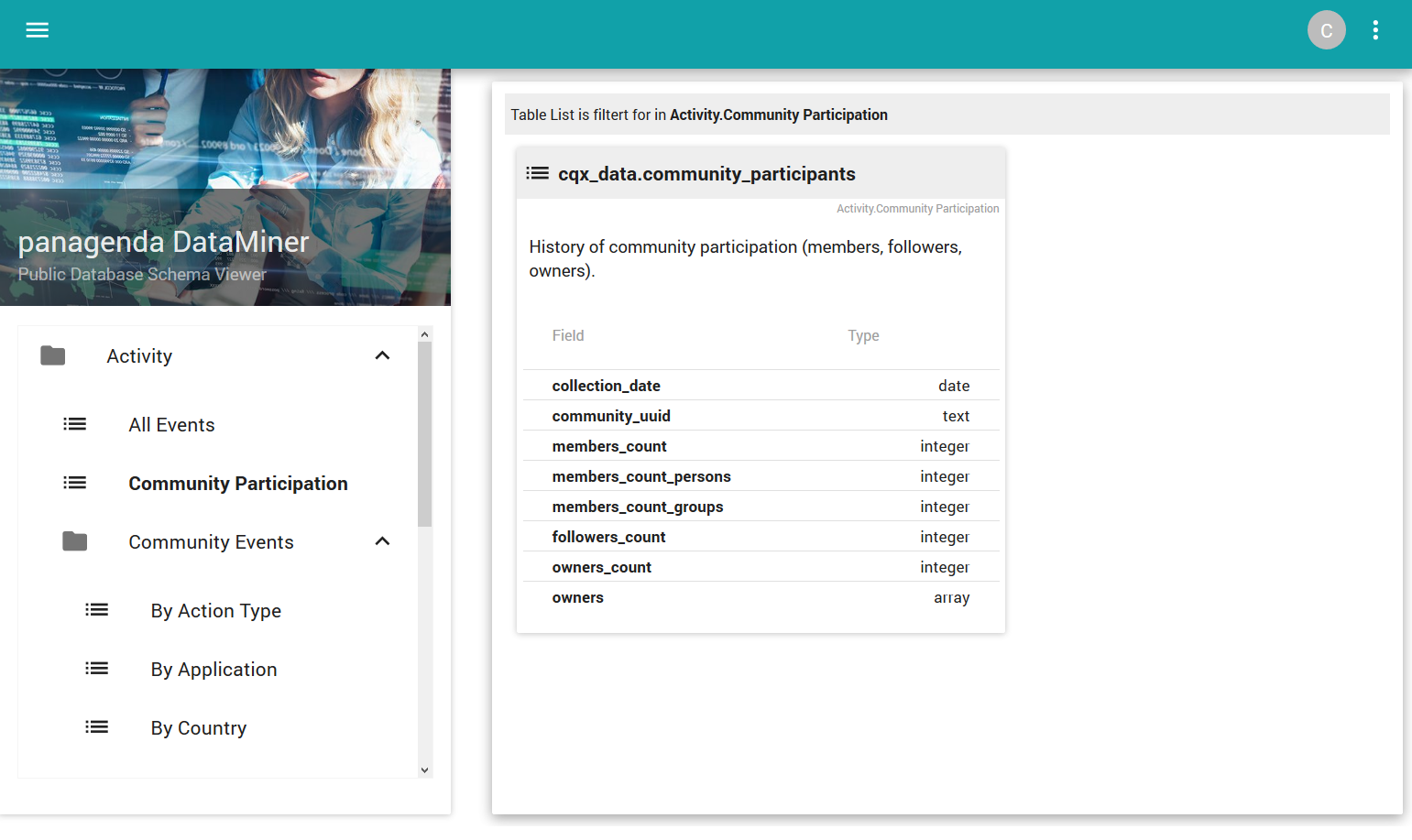Click the collection_date field row
The image size is (1412, 840).
760,386
